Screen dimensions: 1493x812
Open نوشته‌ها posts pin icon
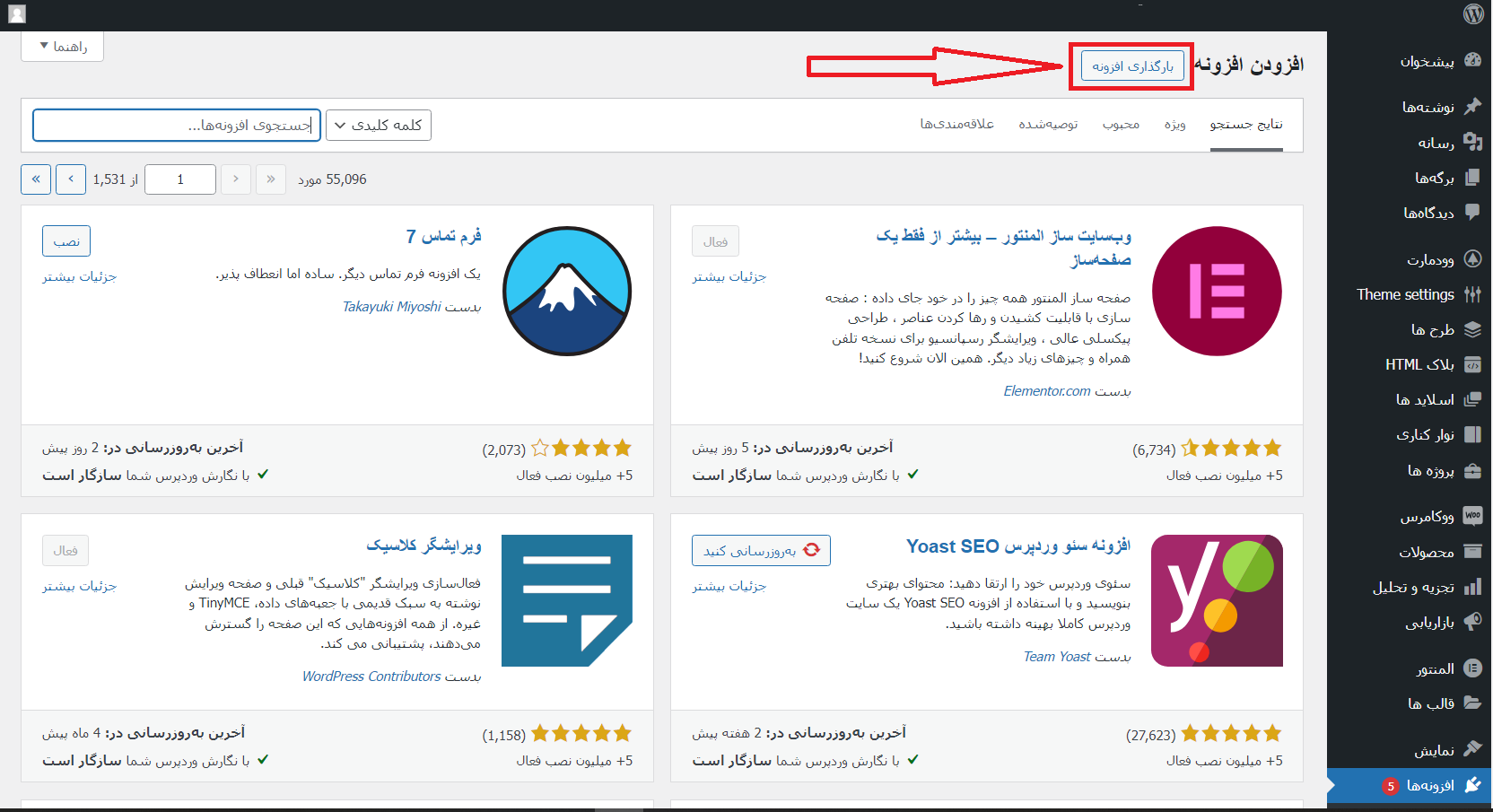tap(1472, 106)
